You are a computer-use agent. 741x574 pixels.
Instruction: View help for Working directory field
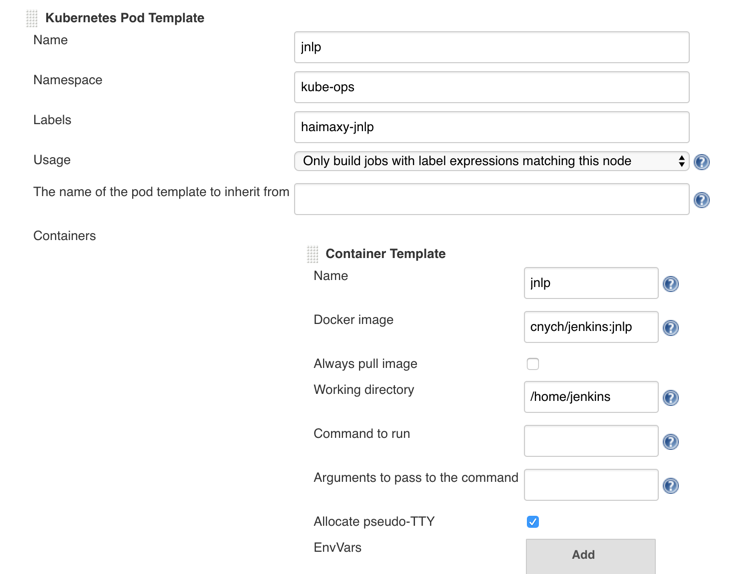click(x=671, y=398)
